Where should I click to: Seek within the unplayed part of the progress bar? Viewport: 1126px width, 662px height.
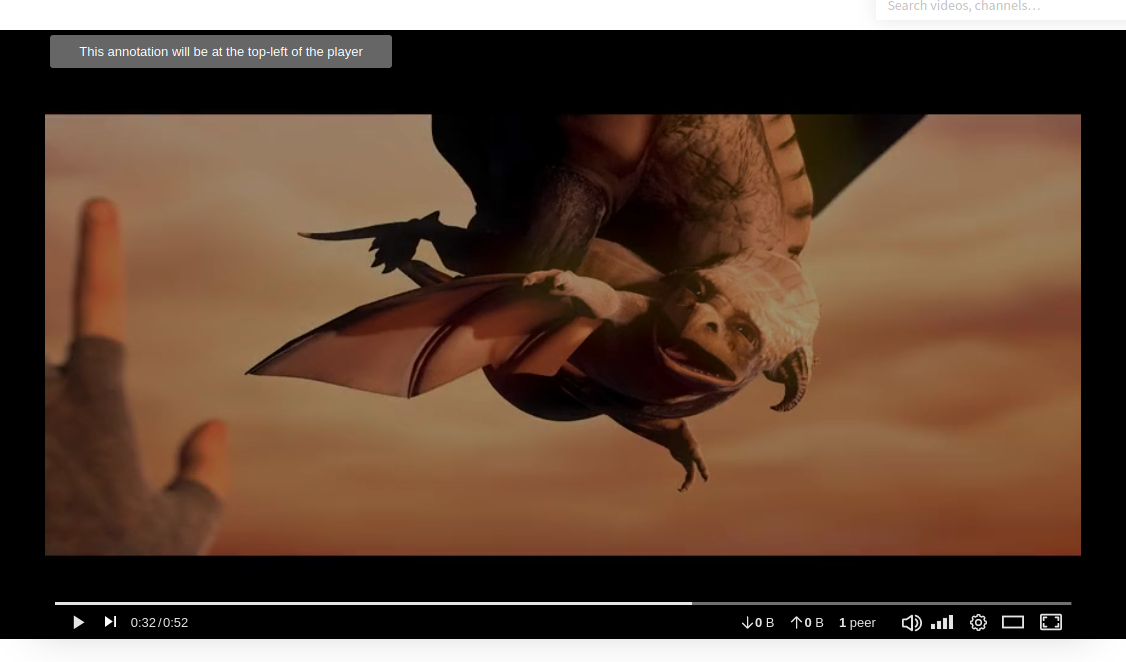880,603
